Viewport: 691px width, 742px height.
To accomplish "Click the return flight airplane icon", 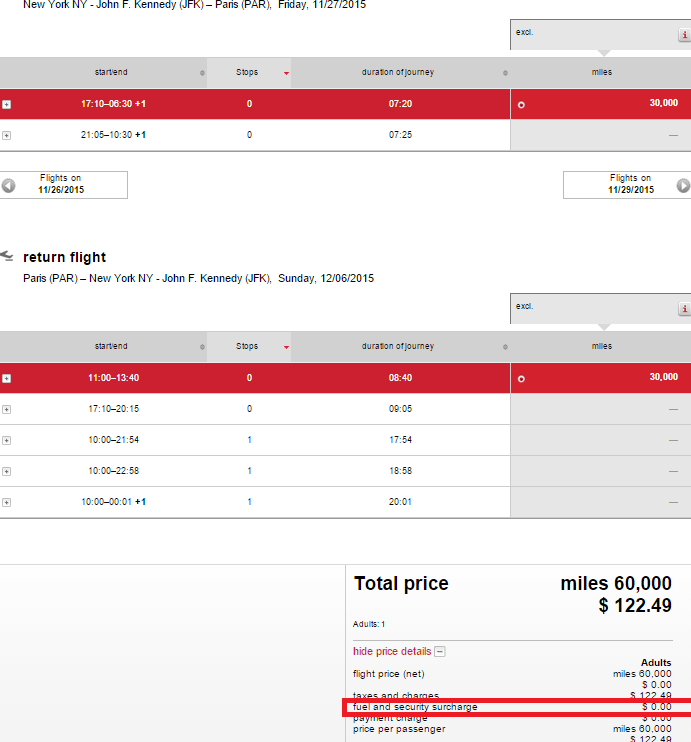I will 7,256.
